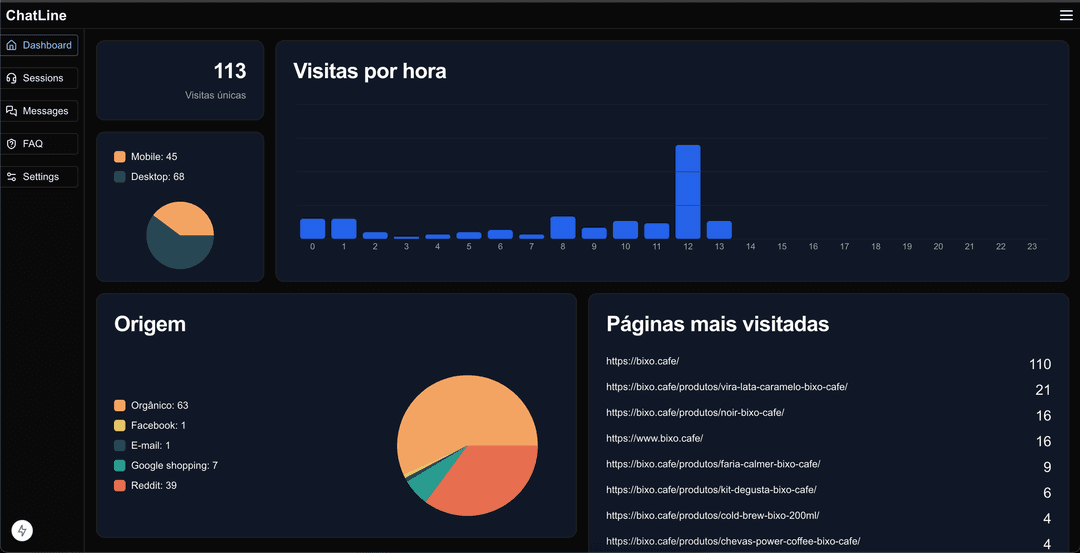Click the Sessions headset icon
The height and width of the screenshot is (553, 1080).
12,78
